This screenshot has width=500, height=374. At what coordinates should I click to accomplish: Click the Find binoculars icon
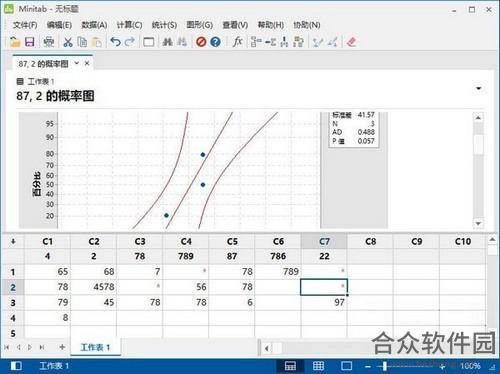tap(168, 42)
